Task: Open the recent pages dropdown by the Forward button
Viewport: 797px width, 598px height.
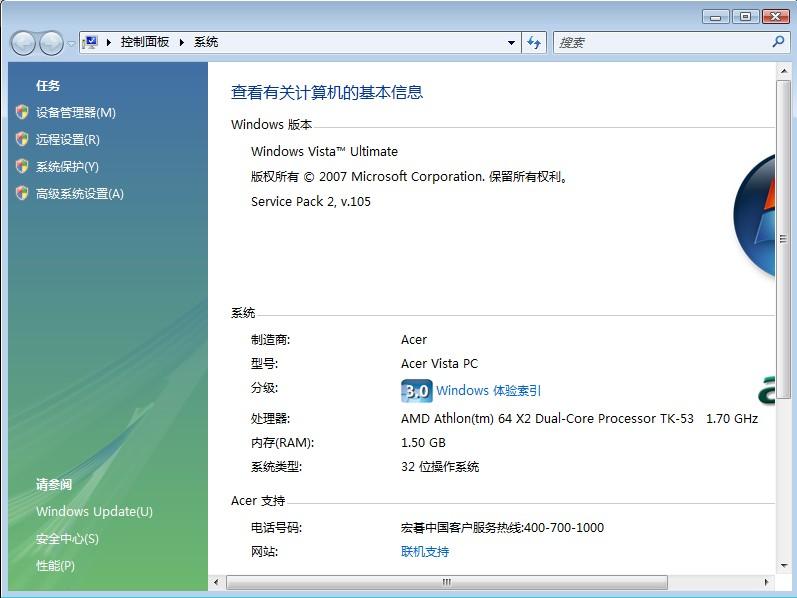Action: 71,44
